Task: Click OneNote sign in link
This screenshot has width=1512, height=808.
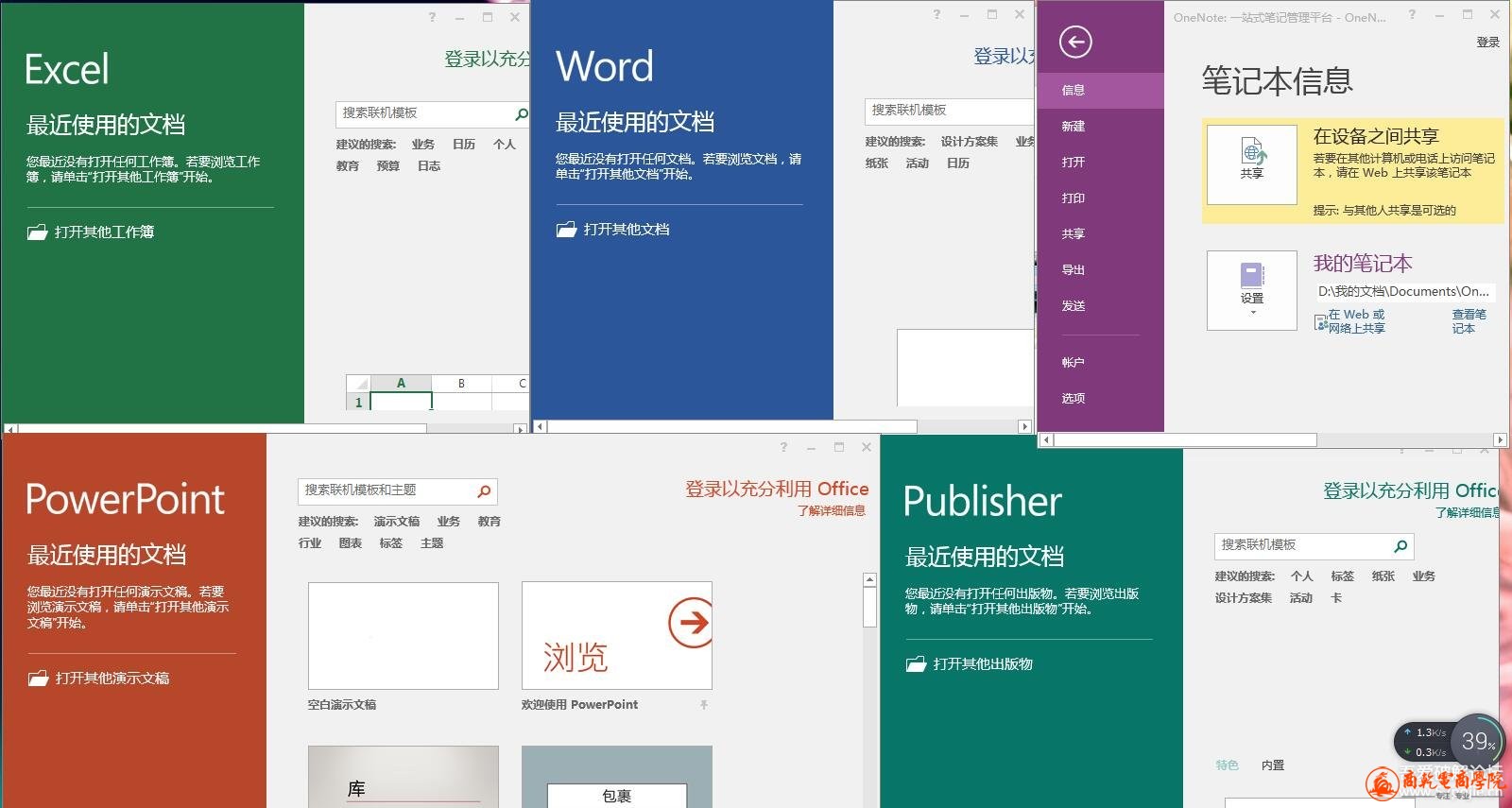Action: [1487, 42]
